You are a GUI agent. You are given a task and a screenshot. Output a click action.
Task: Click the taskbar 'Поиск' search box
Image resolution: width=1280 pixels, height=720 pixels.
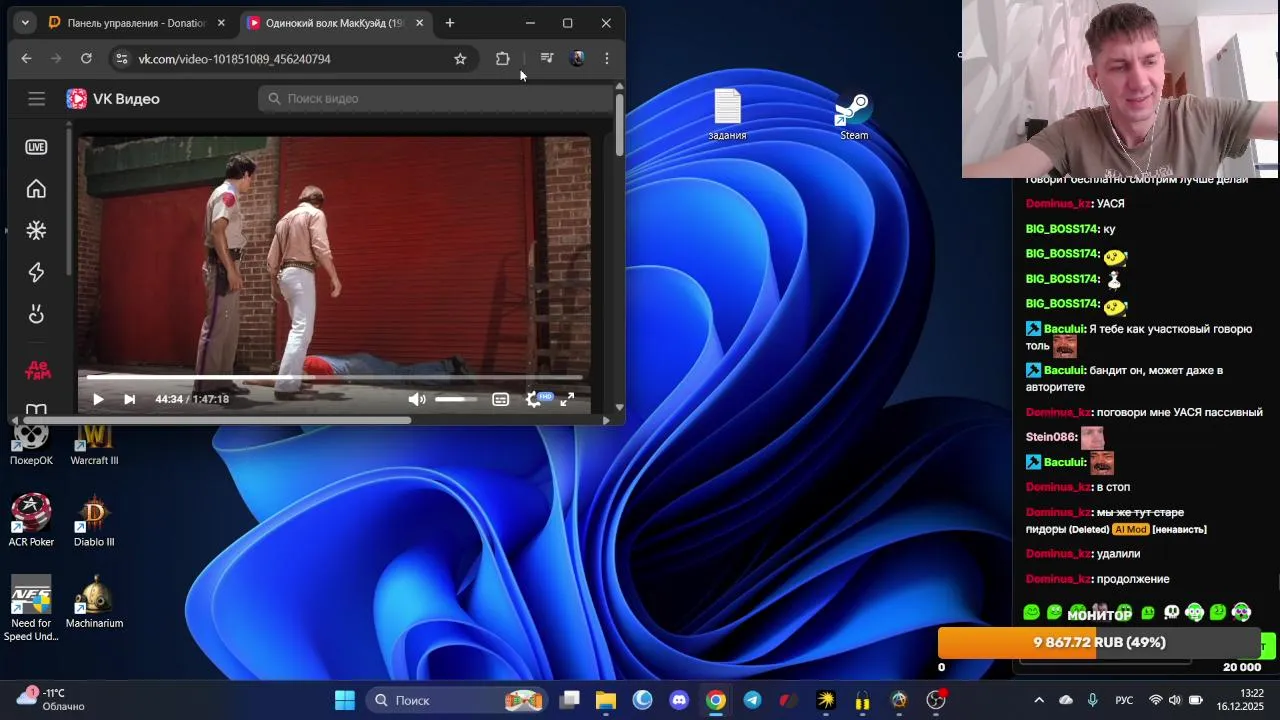[x=455, y=700]
